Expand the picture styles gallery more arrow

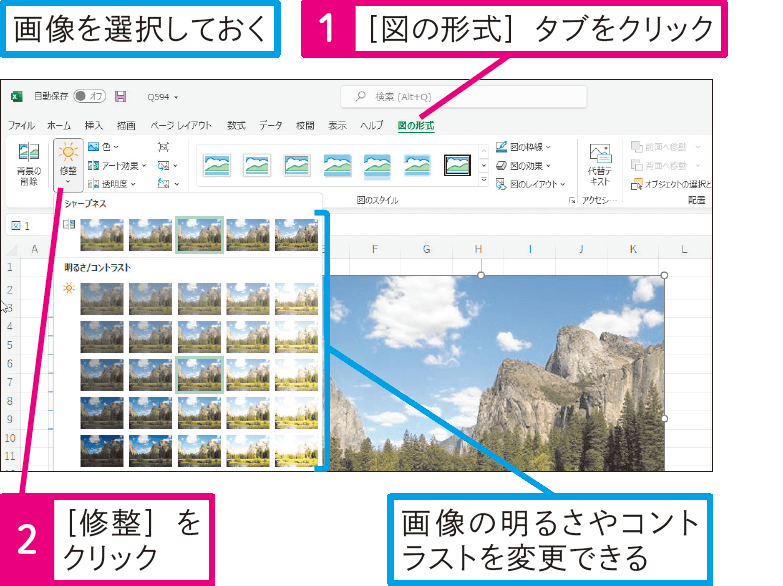[483, 180]
